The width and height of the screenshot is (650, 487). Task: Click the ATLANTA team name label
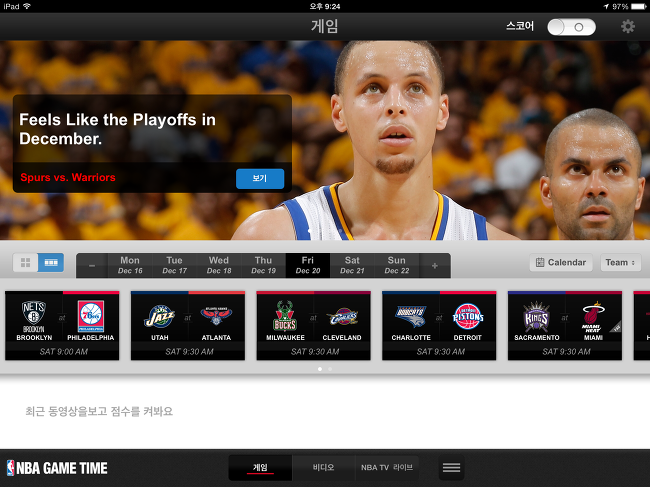click(216, 338)
